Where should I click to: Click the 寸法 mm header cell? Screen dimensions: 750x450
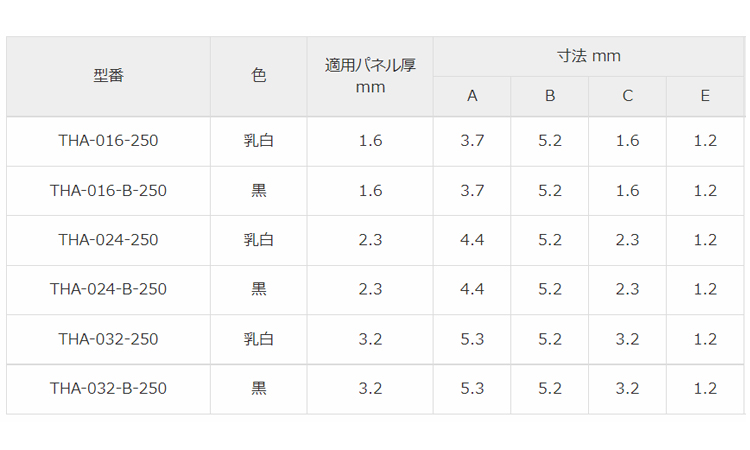588,56
